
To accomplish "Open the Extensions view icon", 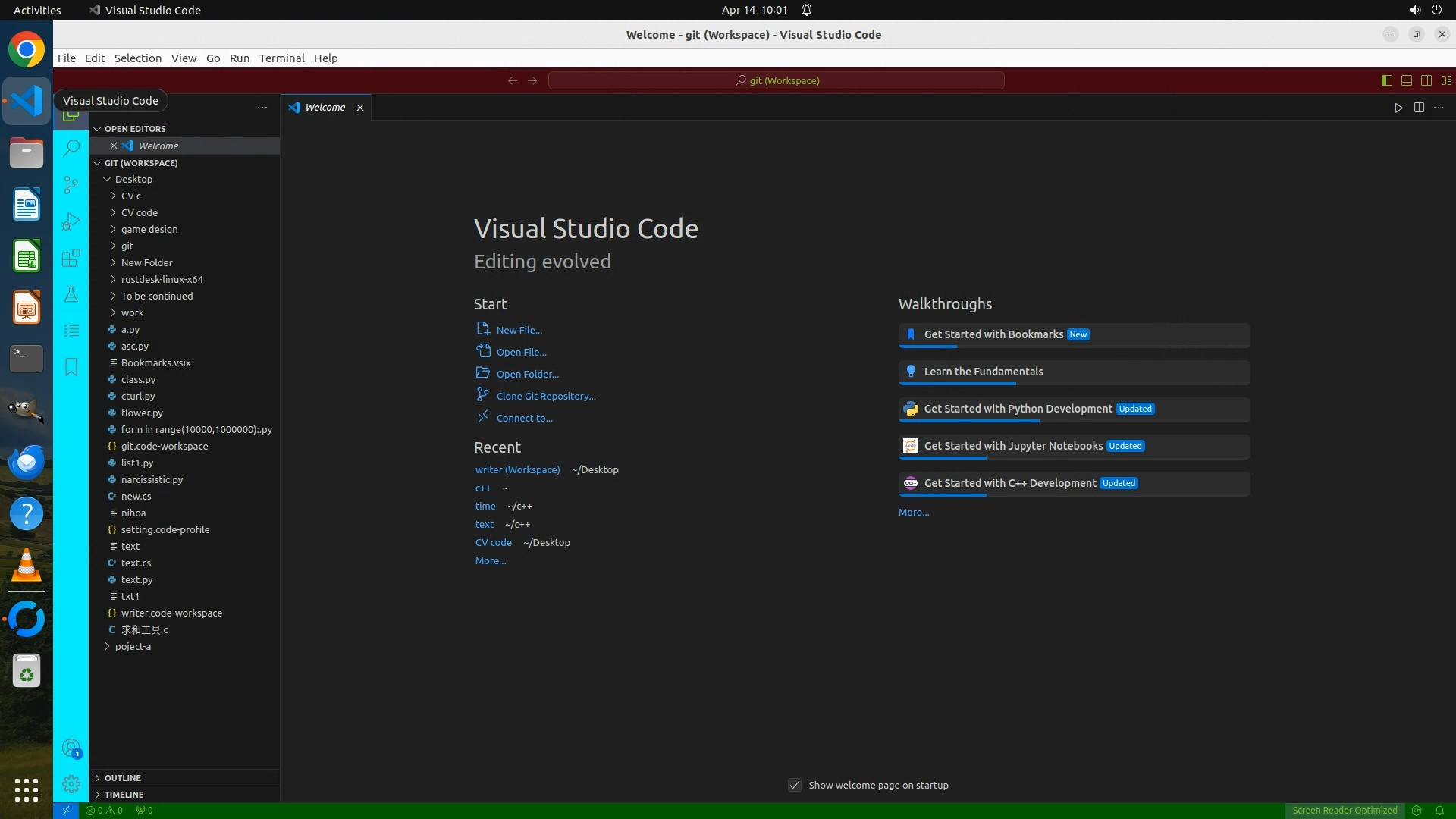I will click(x=71, y=258).
